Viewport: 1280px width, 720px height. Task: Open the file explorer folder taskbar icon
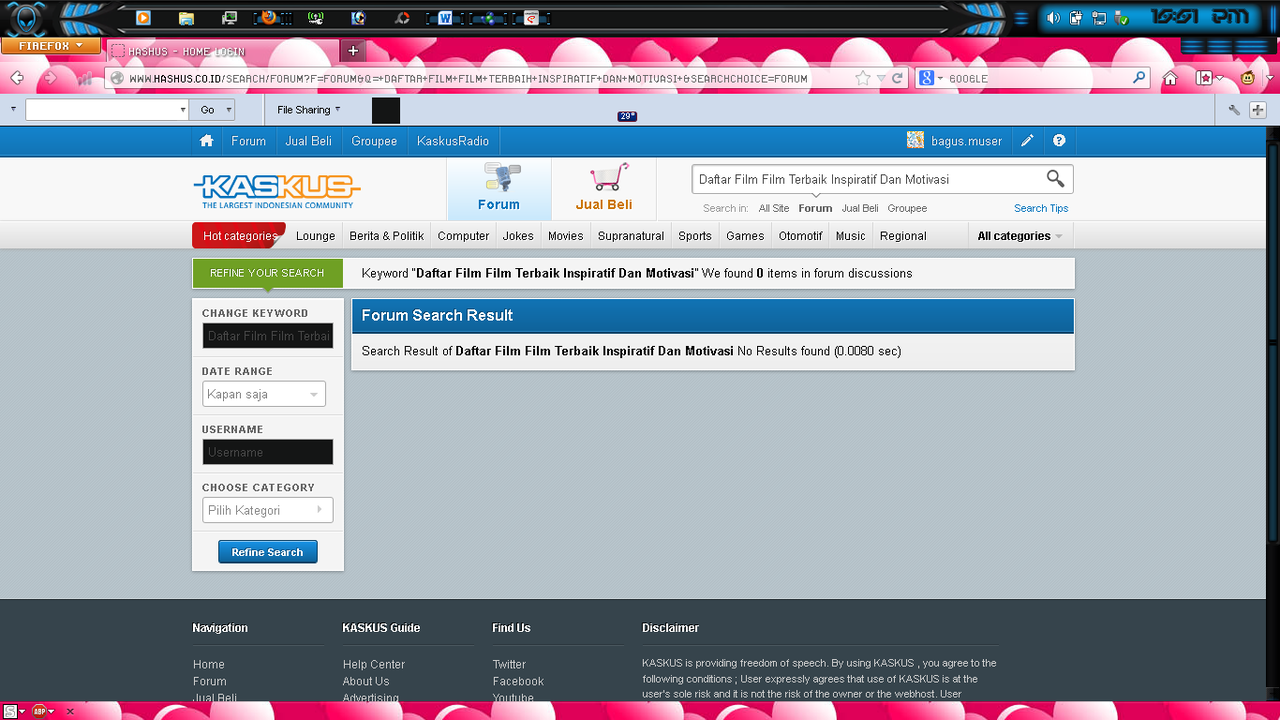pyautogui.click(x=186, y=18)
